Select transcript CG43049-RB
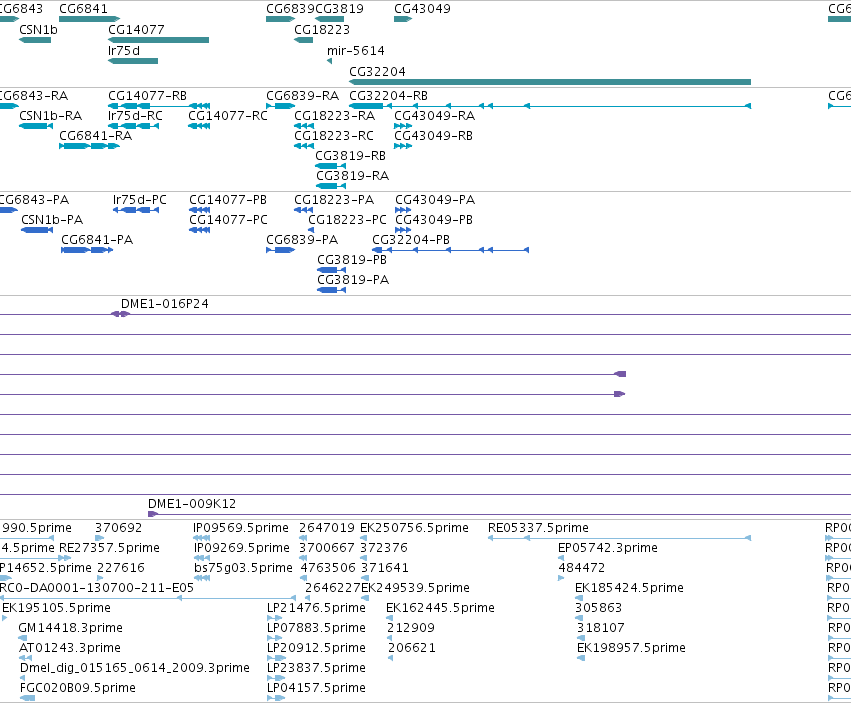 (x=403, y=146)
